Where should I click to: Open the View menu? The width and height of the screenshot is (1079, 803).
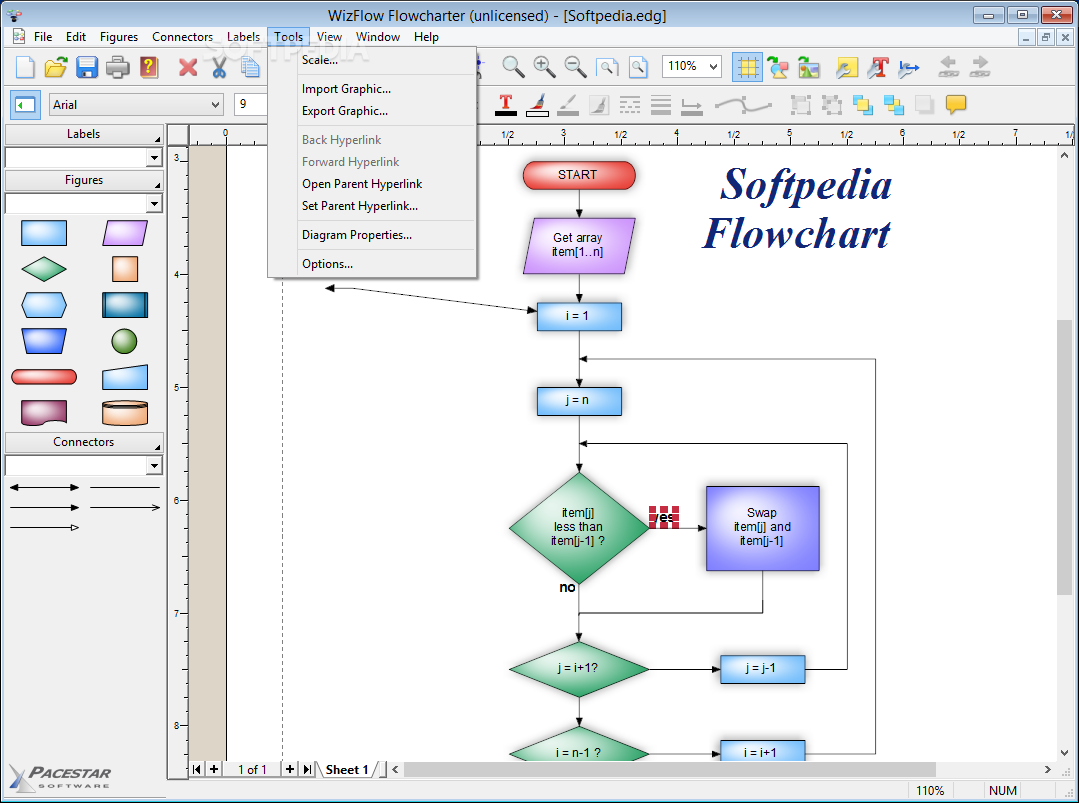pos(329,37)
